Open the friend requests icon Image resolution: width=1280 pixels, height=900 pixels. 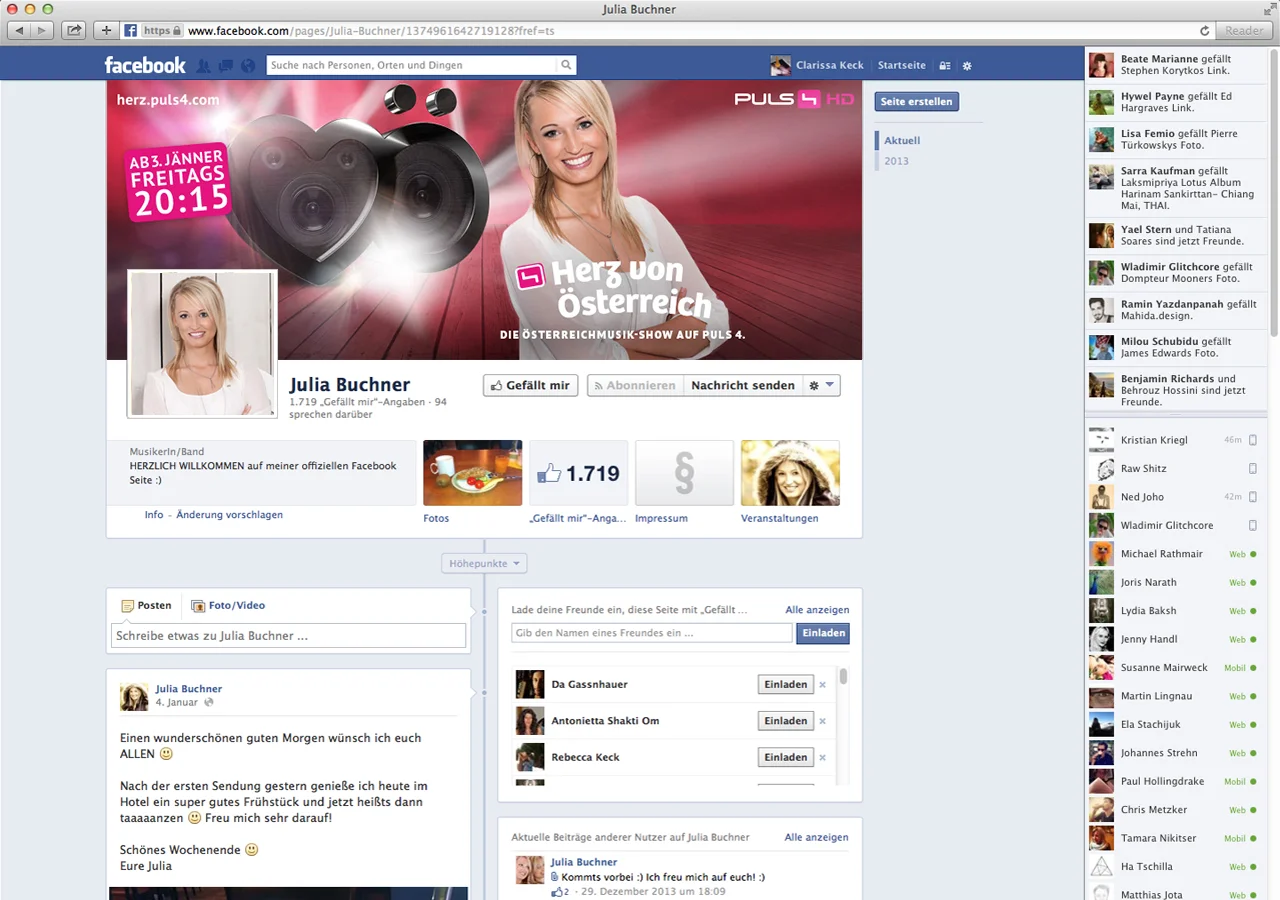click(204, 66)
